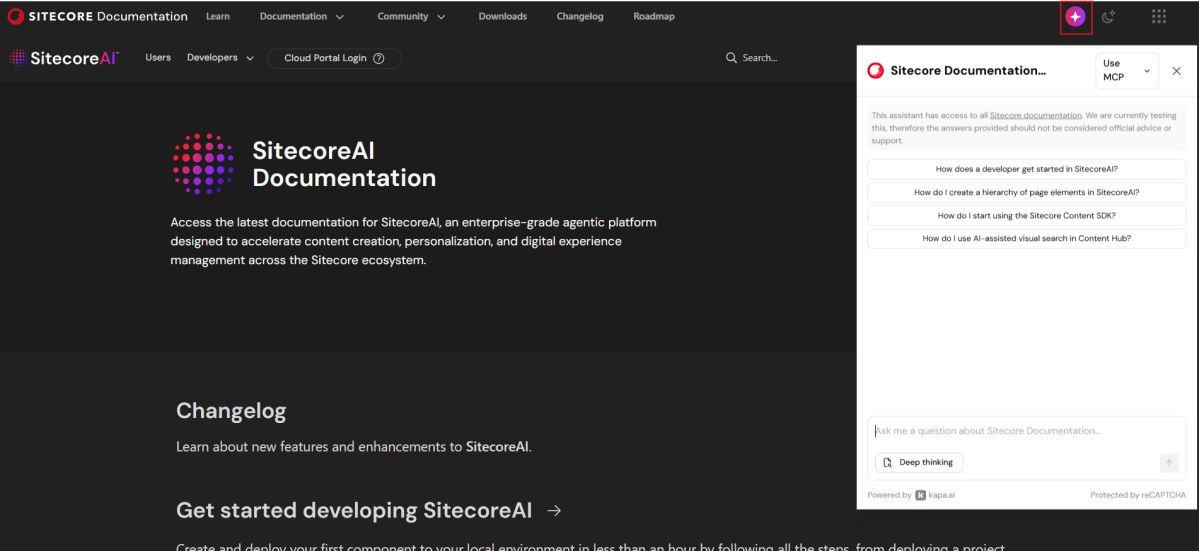Select the Users tab
Viewport: 1199px width, 551px height.
pos(158,58)
